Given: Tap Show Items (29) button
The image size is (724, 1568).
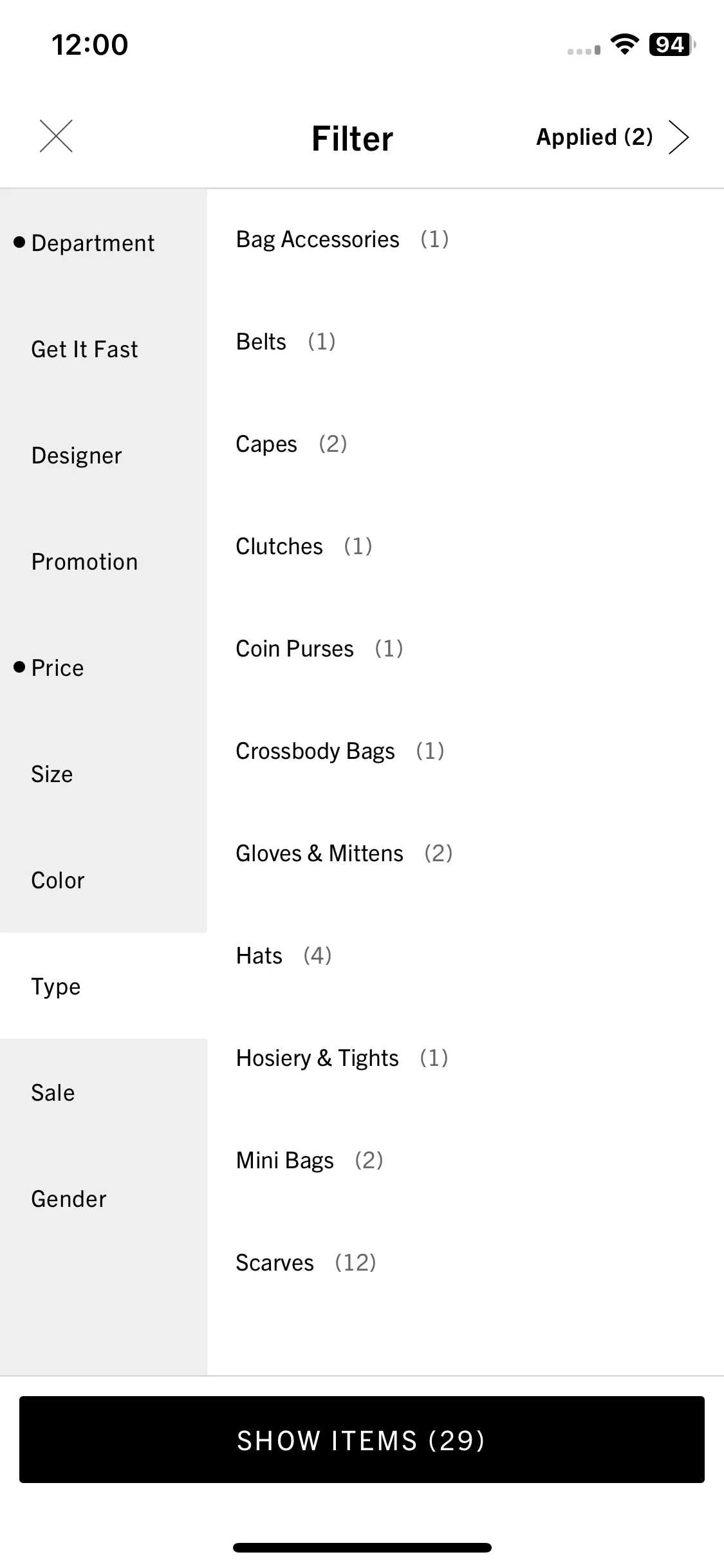Looking at the screenshot, I should coord(362,1440).
